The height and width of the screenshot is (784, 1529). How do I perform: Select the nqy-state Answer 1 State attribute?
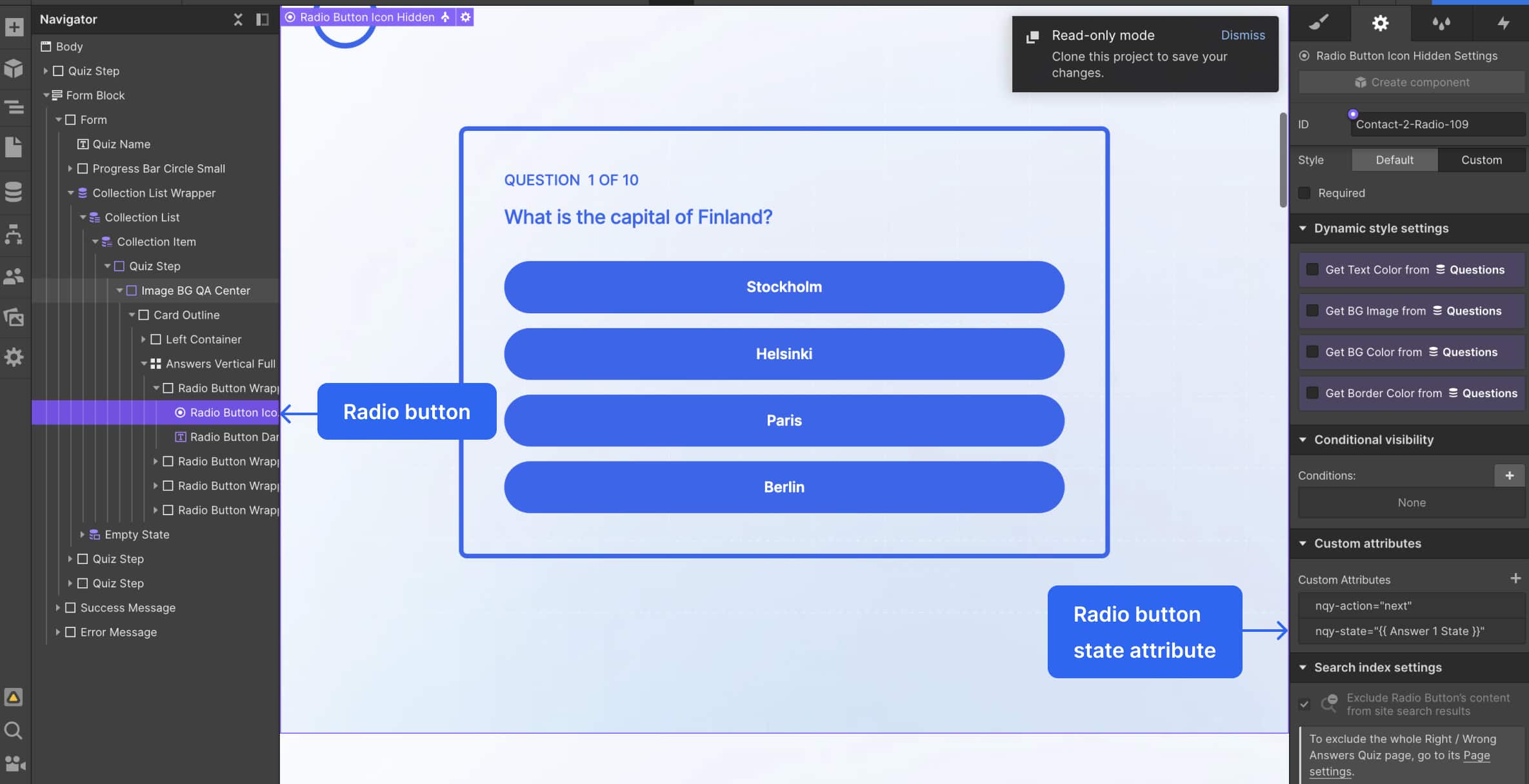(x=1412, y=631)
